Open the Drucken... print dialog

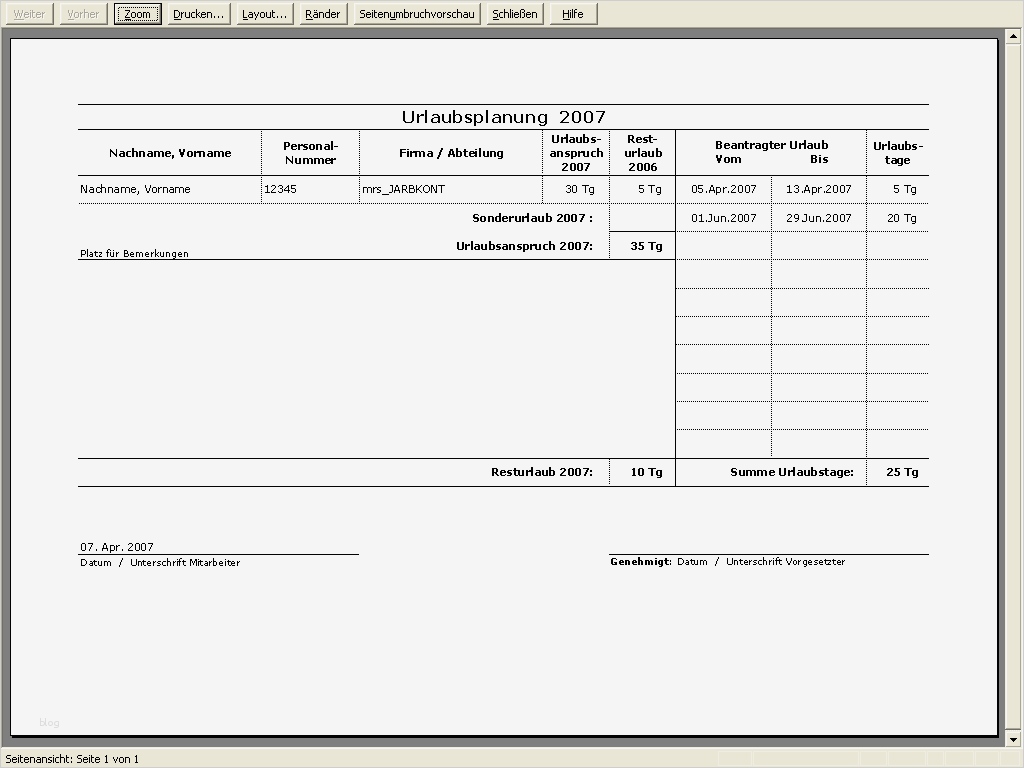[199, 14]
